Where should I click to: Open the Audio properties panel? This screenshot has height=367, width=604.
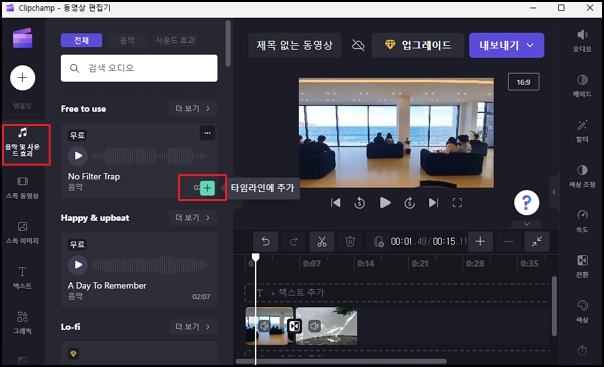[x=582, y=41]
